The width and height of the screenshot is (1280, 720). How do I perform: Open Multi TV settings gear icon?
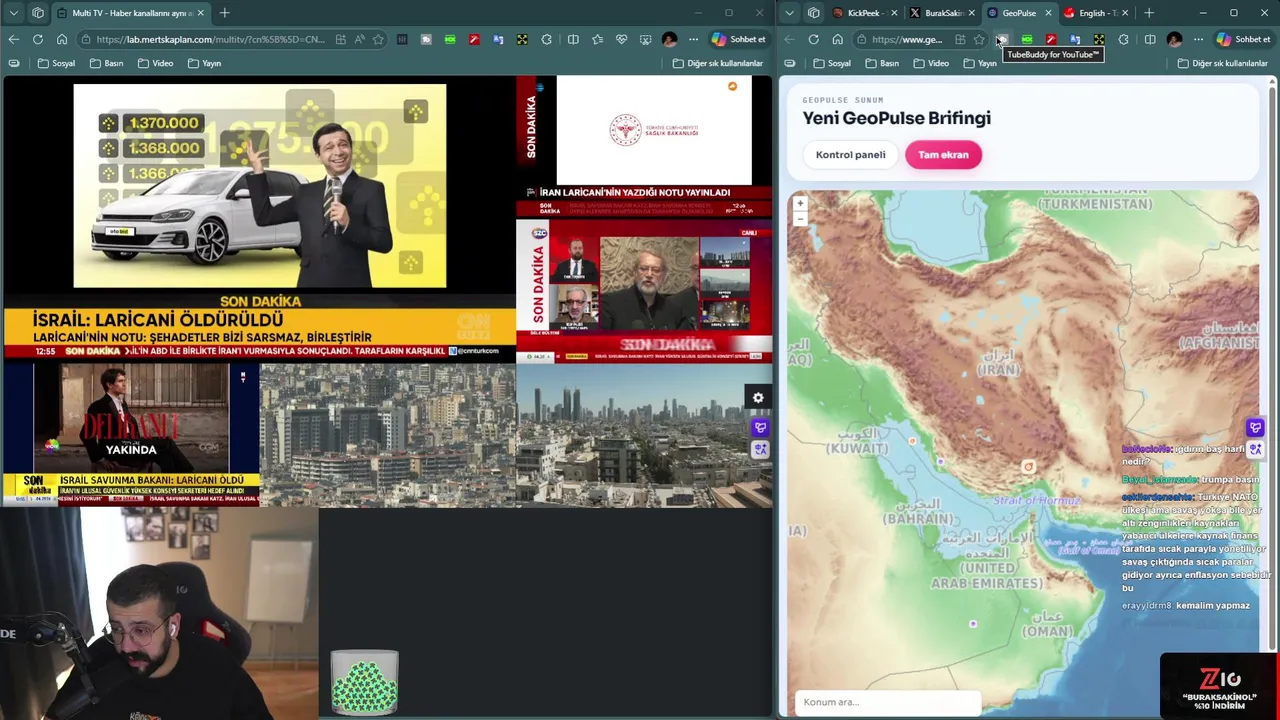click(758, 398)
